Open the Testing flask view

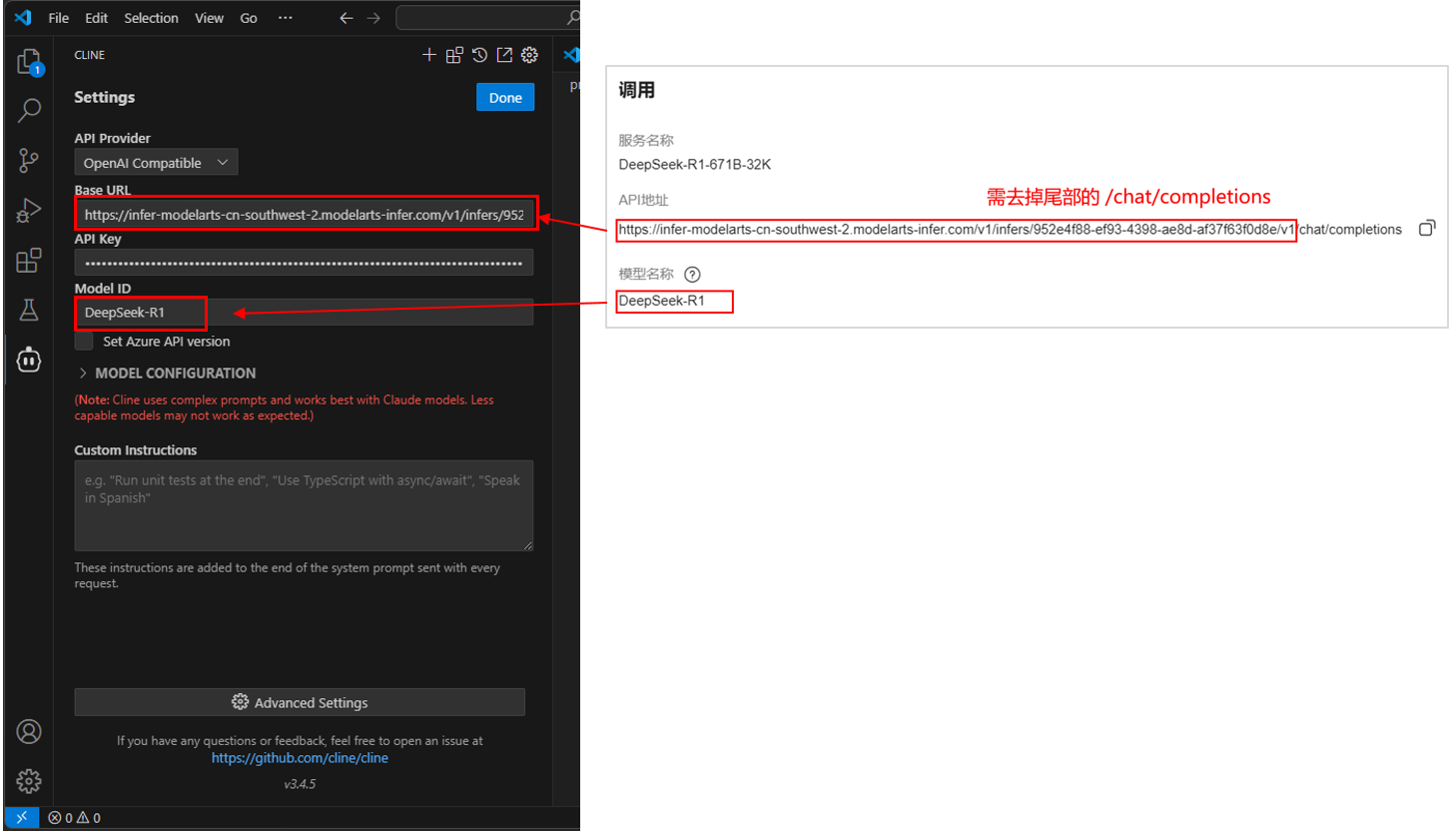click(29, 310)
